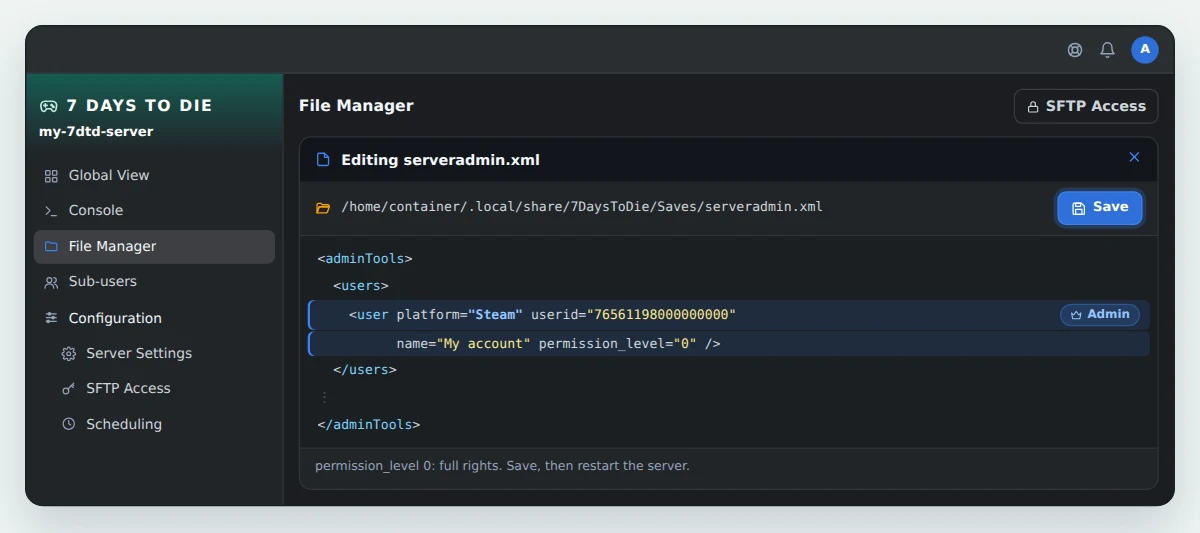Viewport: 1200px width, 533px height.
Task: Click the userid value 76561198000000000
Action: pos(661,315)
